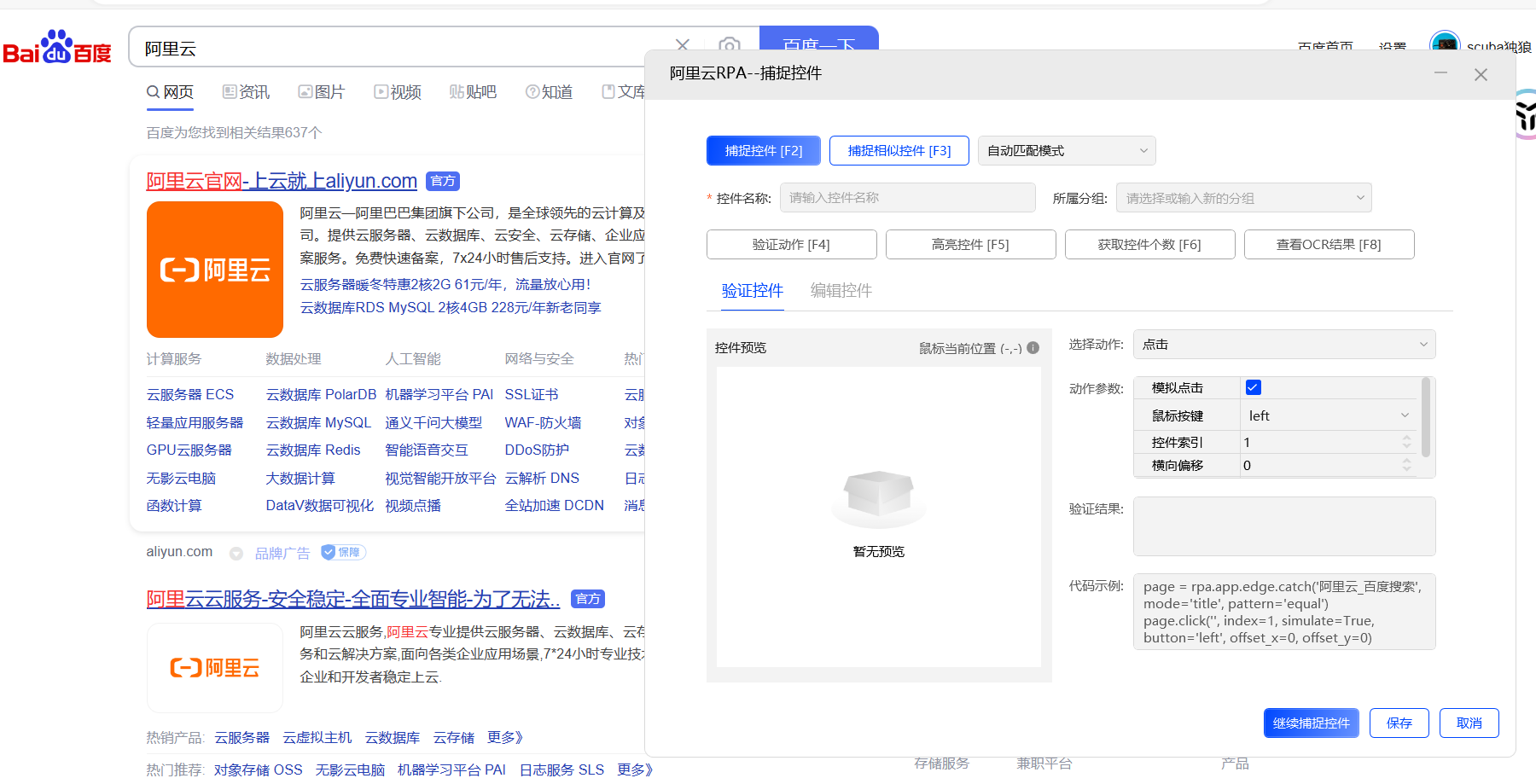Click the small arrow icon beside aliyun.com
Image resolution: width=1536 pixels, height=784 pixels.
click(x=236, y=553)
